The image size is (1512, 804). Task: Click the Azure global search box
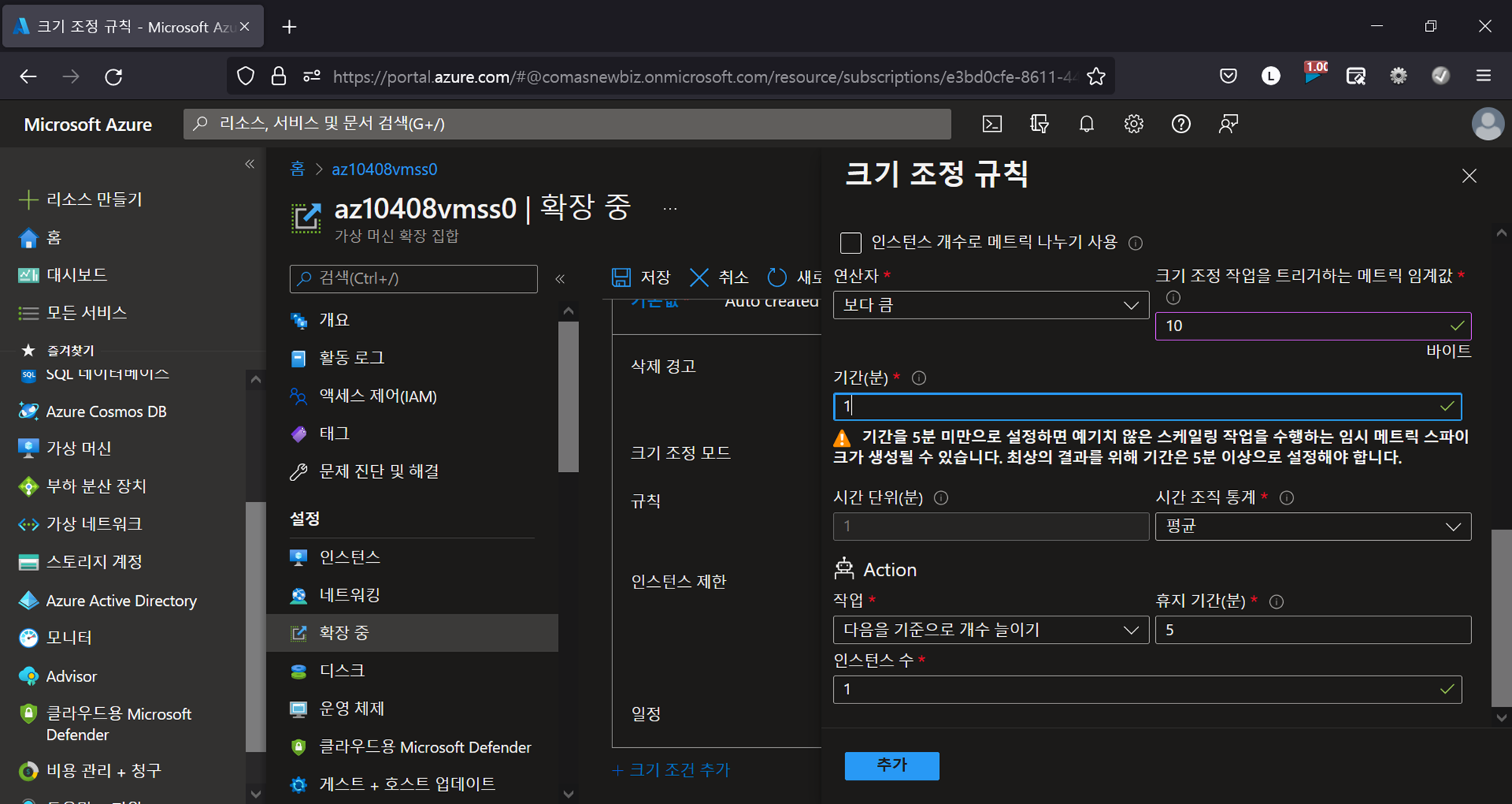[x=567, y=124]
